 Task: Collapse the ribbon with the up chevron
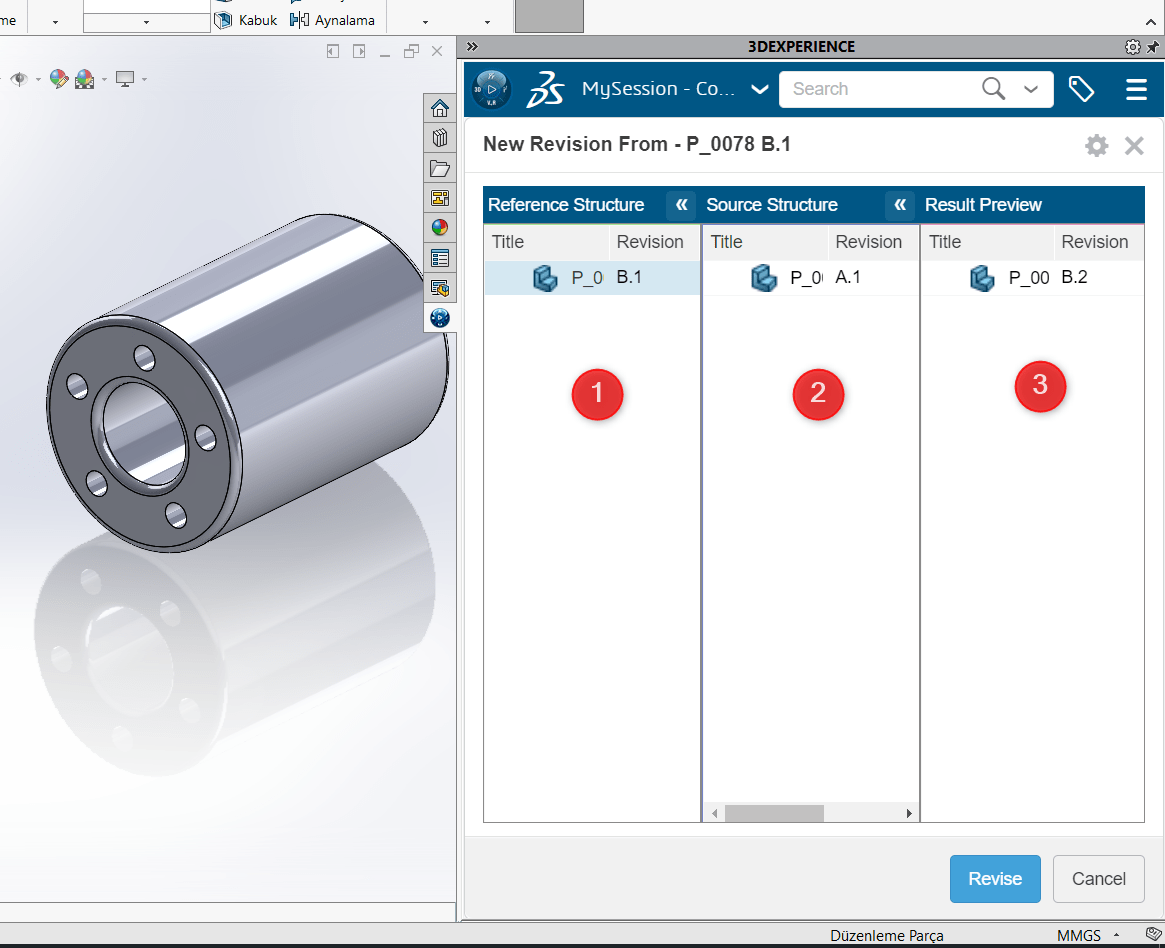[1151, 23]
